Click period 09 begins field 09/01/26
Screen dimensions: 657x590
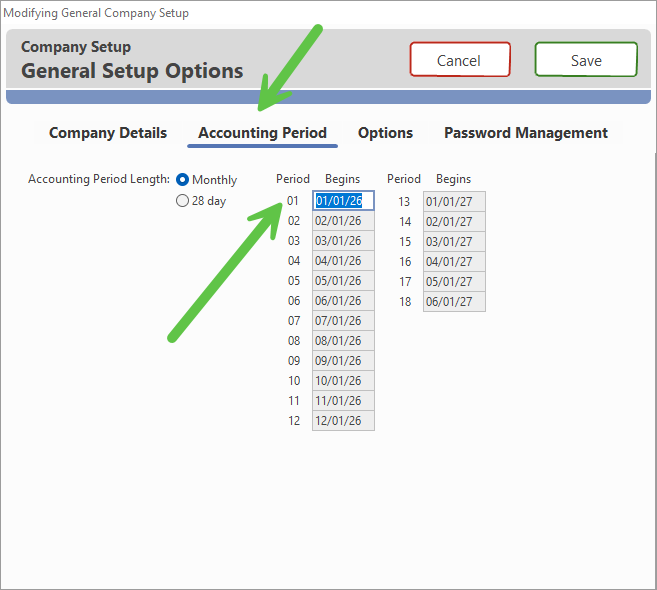[x=343, y=361]
